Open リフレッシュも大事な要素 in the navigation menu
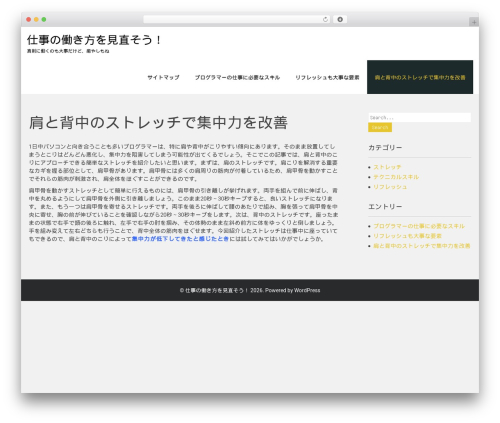 327,77
